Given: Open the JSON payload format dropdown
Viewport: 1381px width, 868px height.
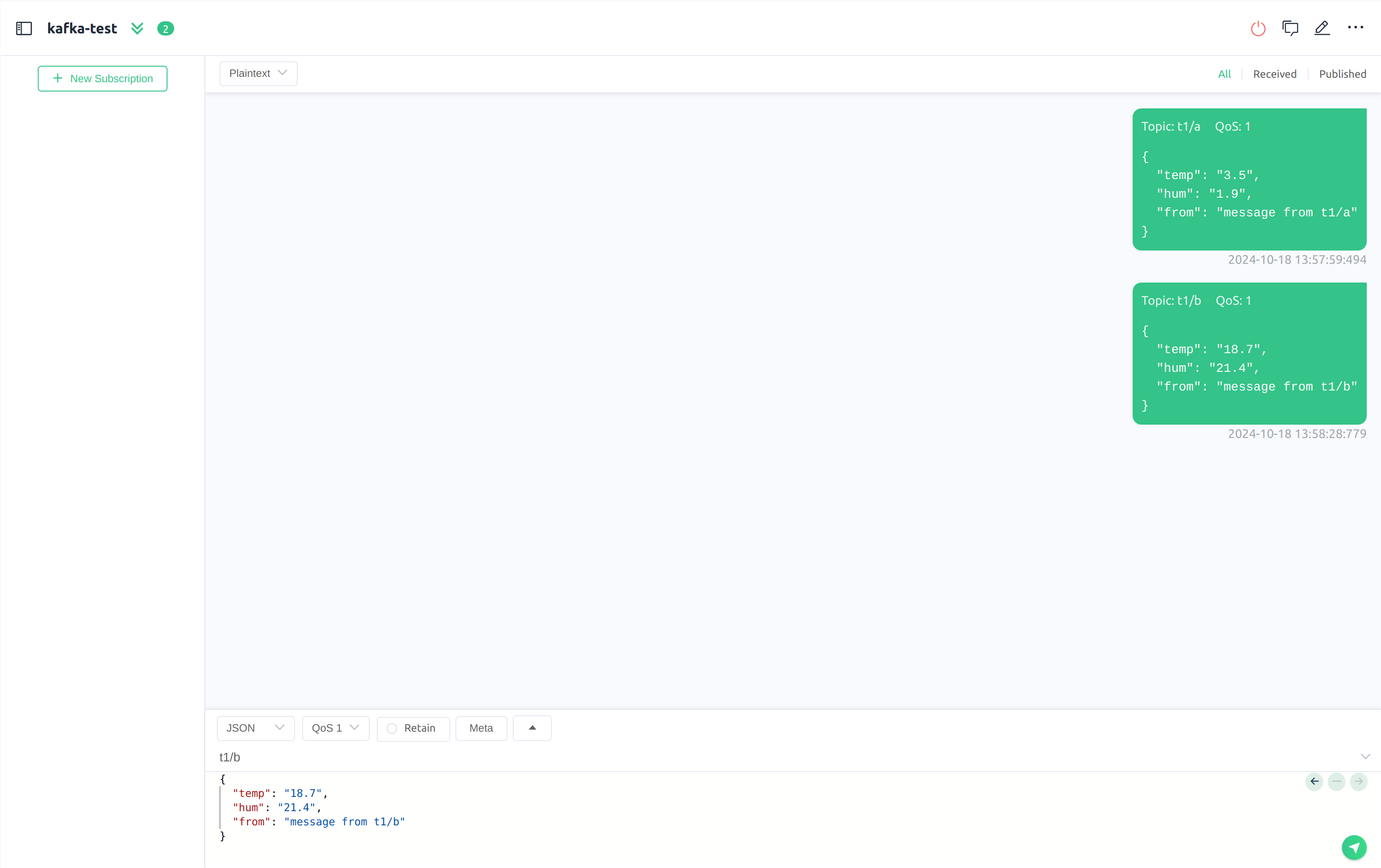Looking at the screenshot, I should [253, 727].
